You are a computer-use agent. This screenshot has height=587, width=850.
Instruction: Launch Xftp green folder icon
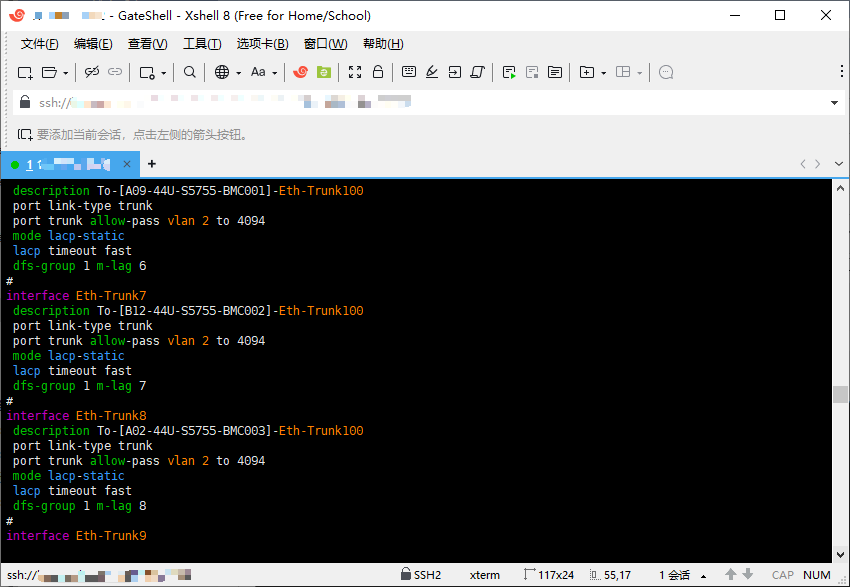pos(324,72)
